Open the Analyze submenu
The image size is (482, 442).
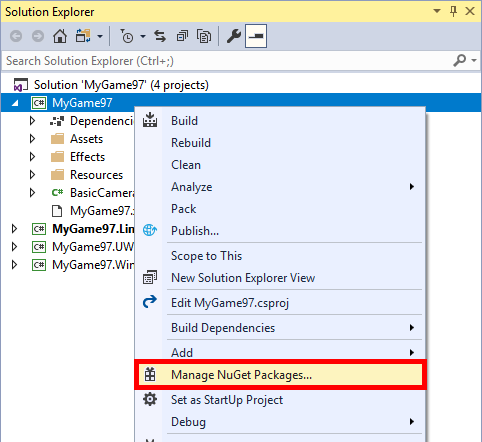coord(280,187)
